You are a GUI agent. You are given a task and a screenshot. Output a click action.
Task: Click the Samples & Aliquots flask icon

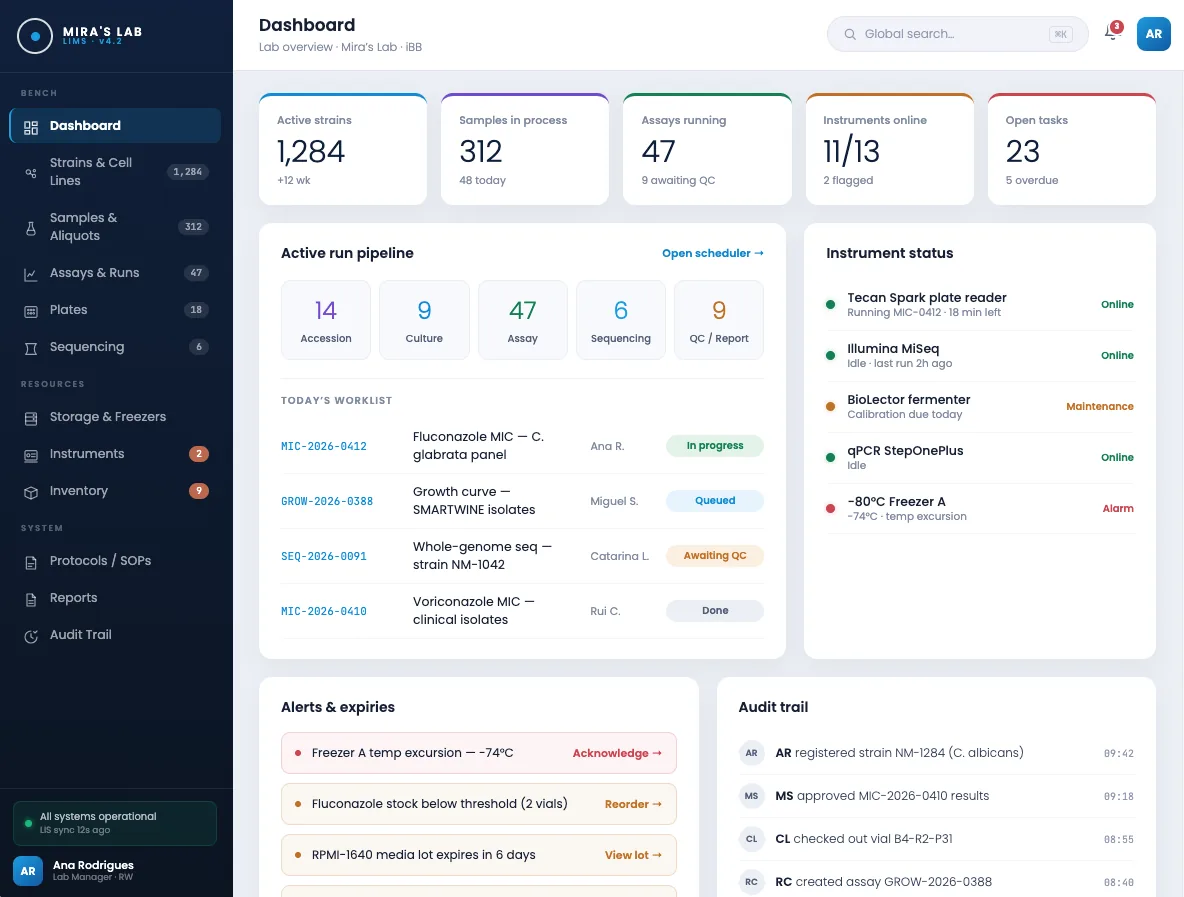point(31,228)
